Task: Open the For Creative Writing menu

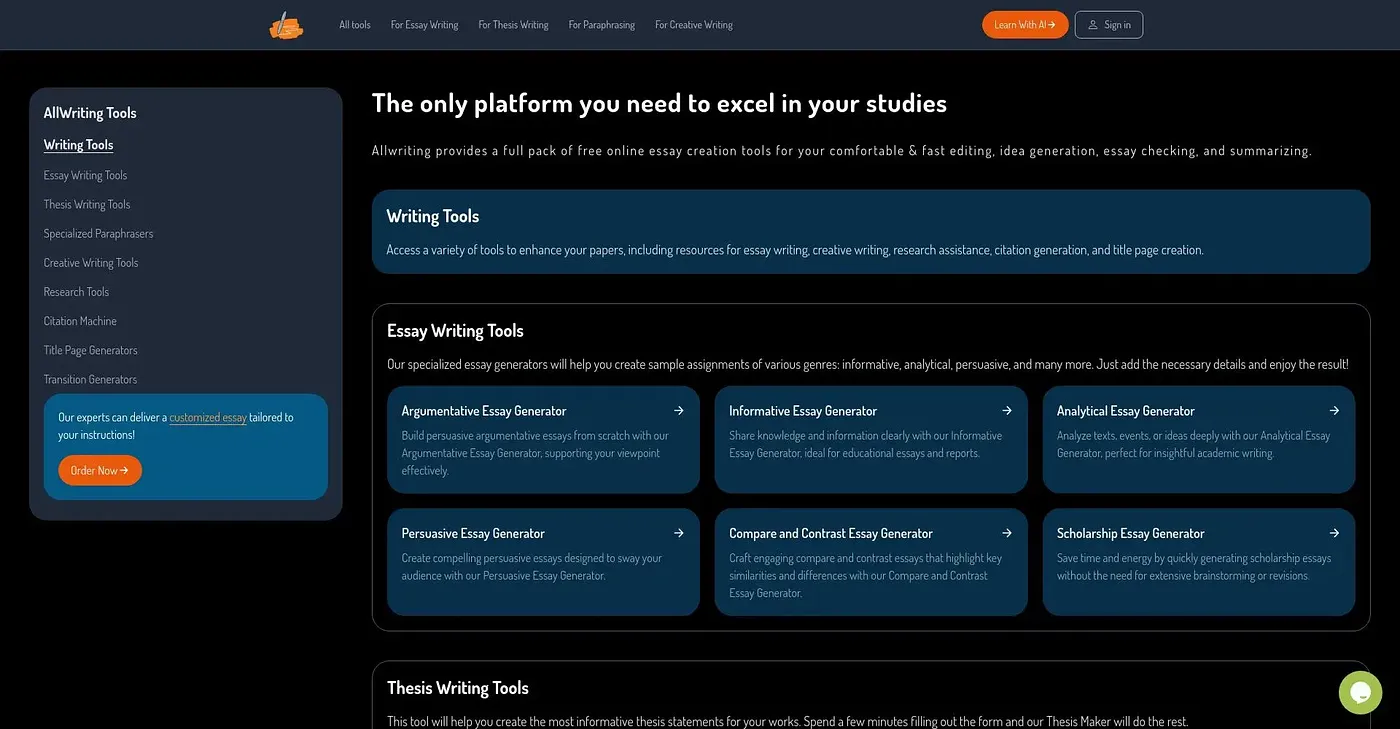Action: pos(694,25)
